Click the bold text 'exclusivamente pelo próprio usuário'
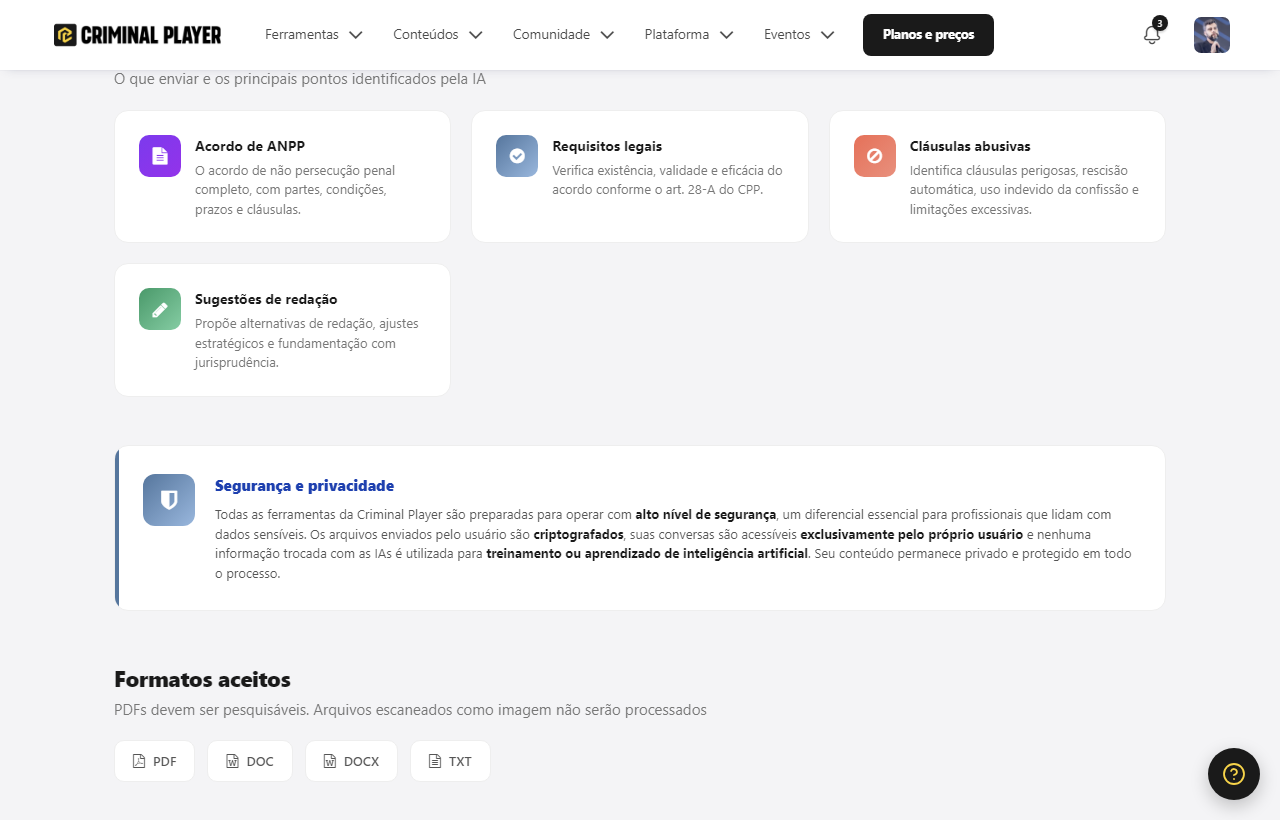Viewport: 1280px width, 820px height. click(912, 534)
